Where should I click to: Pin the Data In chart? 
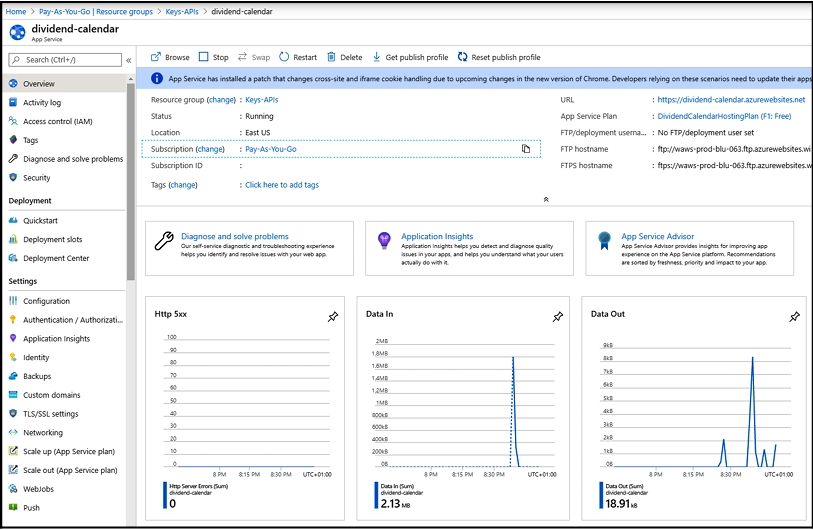(557, 316)
